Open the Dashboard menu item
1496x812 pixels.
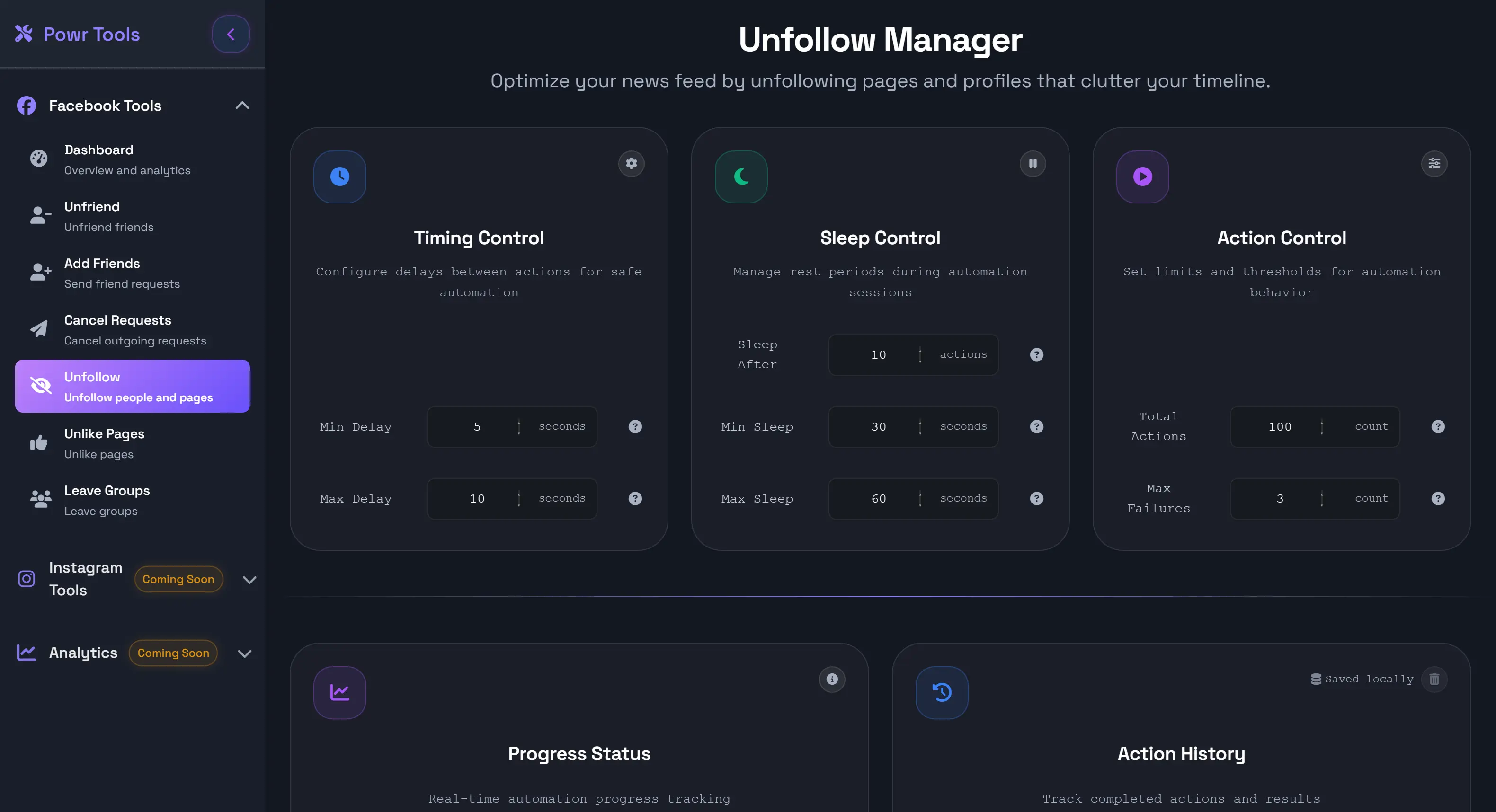pos(133,159)
